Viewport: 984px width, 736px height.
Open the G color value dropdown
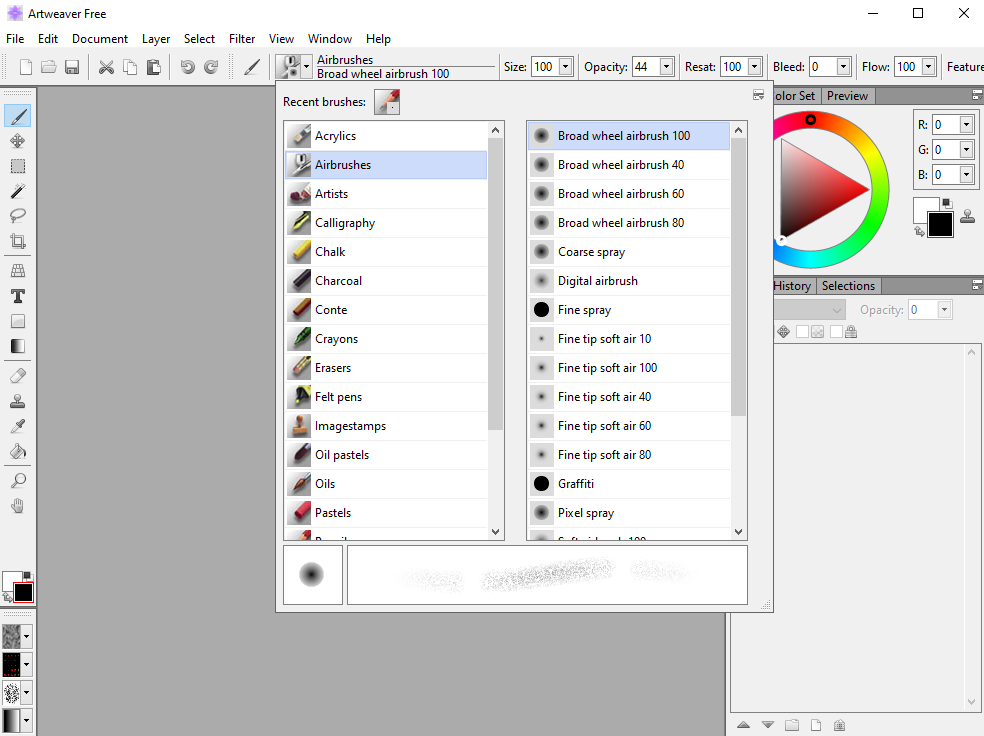tap(966, 150)
